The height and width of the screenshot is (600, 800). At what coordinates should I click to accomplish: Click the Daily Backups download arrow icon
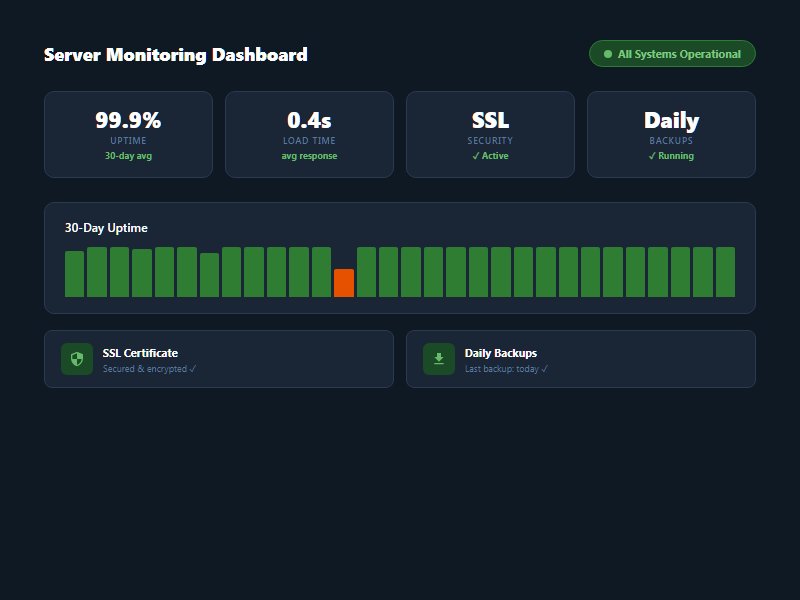[x=438, y=359]
